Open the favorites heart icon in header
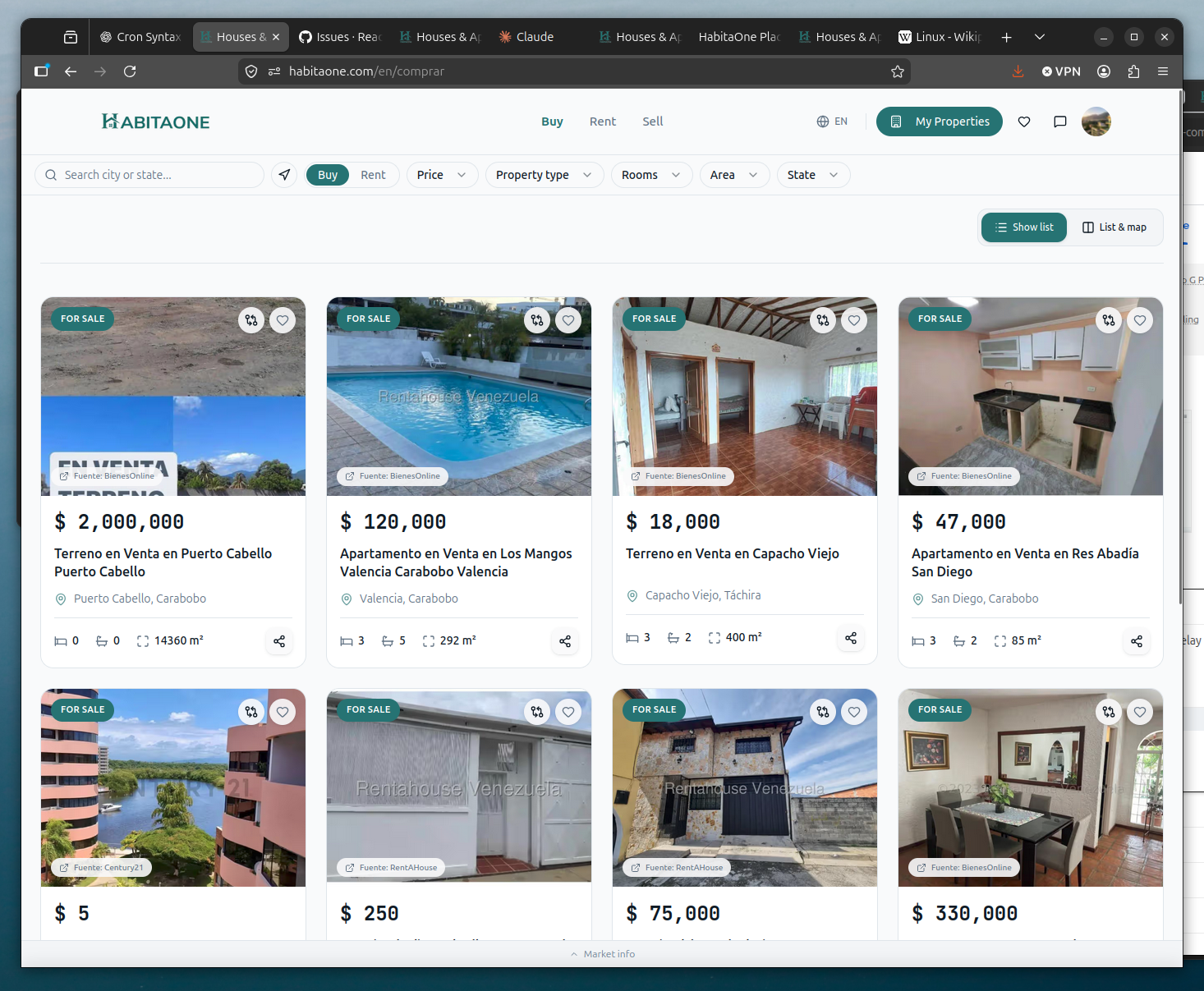This screenshot has height=991, width=1204. 1024,122
